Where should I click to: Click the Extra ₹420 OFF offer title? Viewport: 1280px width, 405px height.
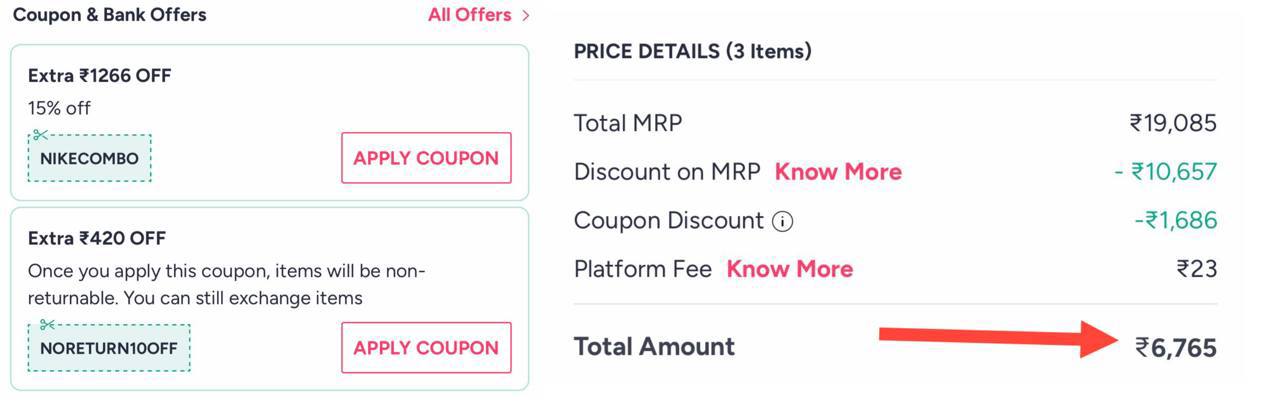(97, 239)
